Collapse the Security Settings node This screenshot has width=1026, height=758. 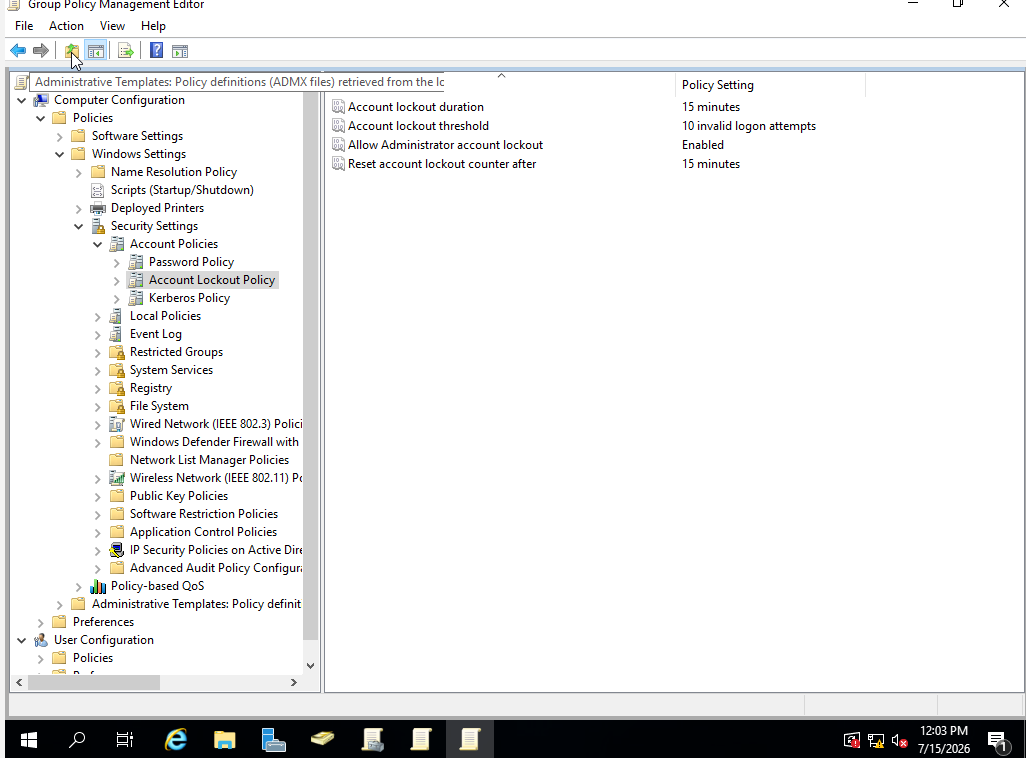click(79, 226)
